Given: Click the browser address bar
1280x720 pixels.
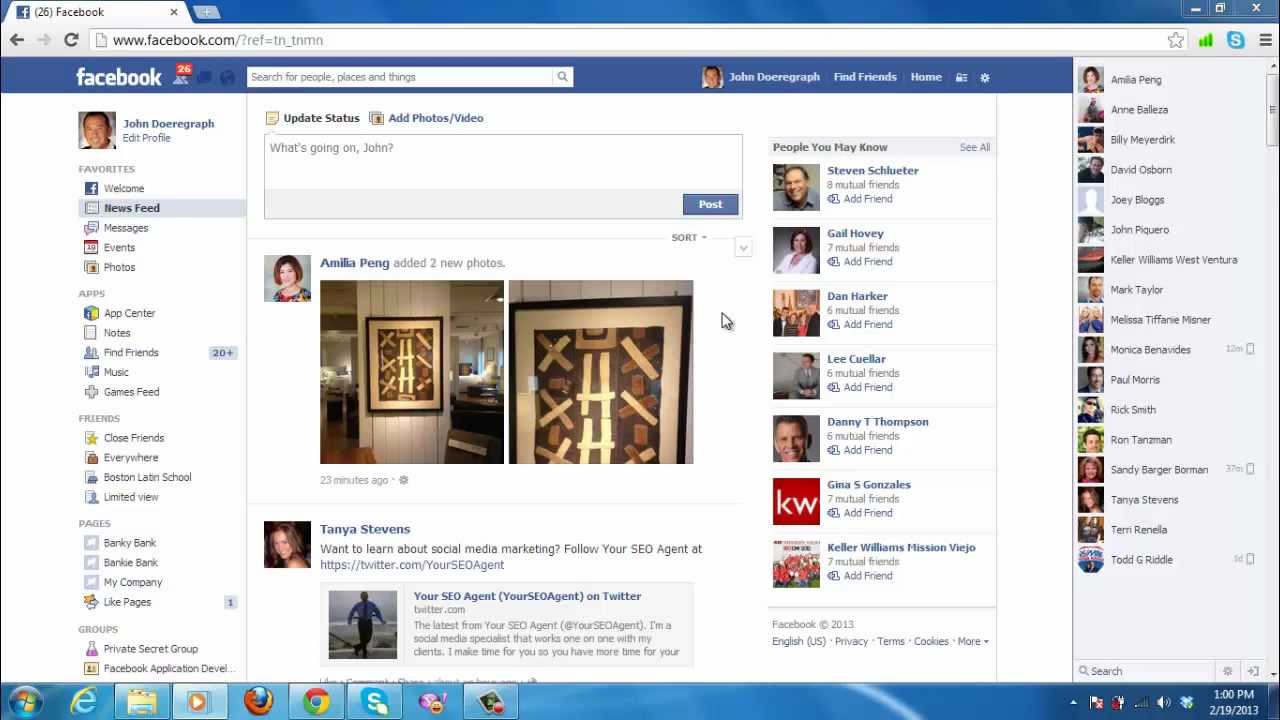Looking at the screenshot, I should [630, 40].
